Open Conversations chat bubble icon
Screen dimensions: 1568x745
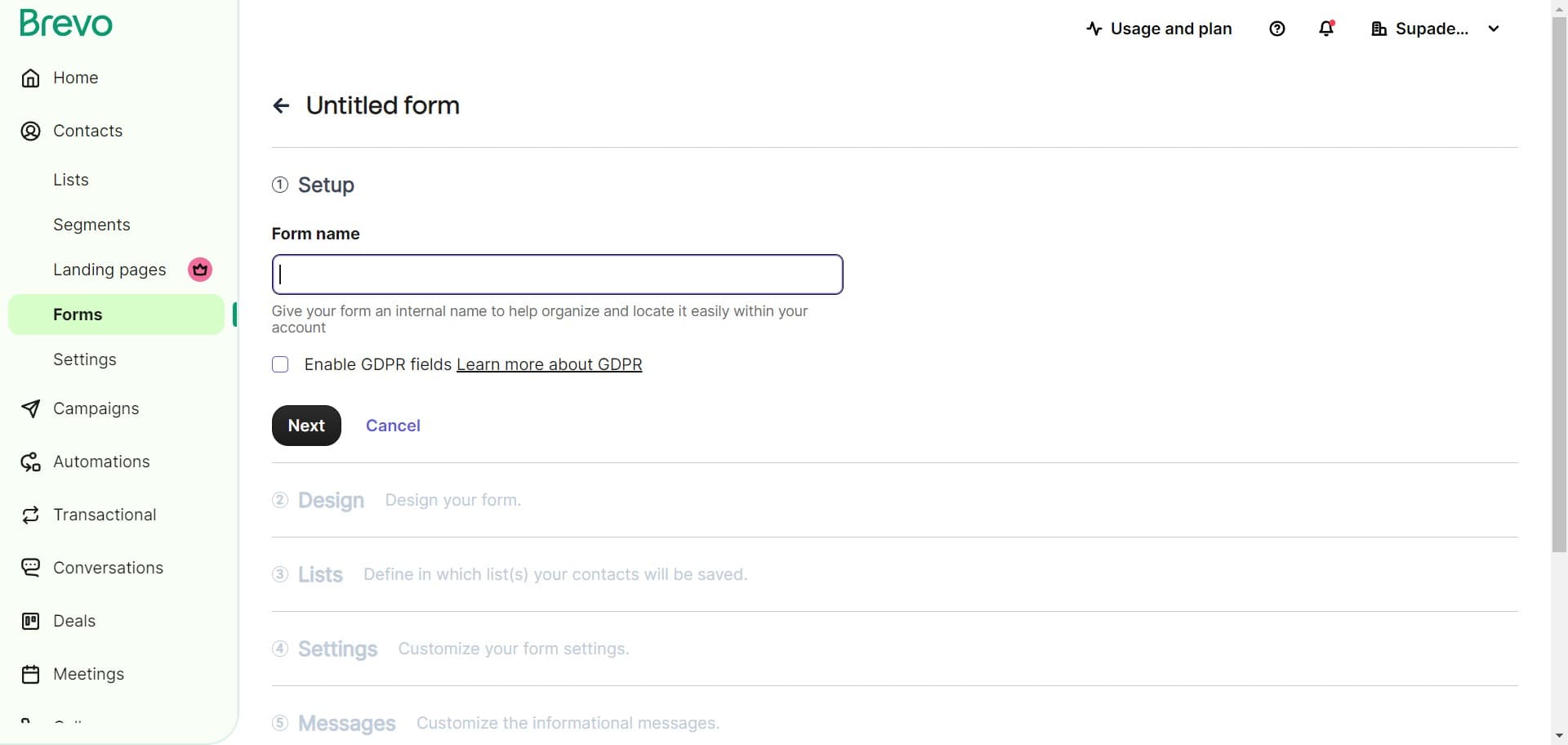pyautogui.click(x=30, y=567)
